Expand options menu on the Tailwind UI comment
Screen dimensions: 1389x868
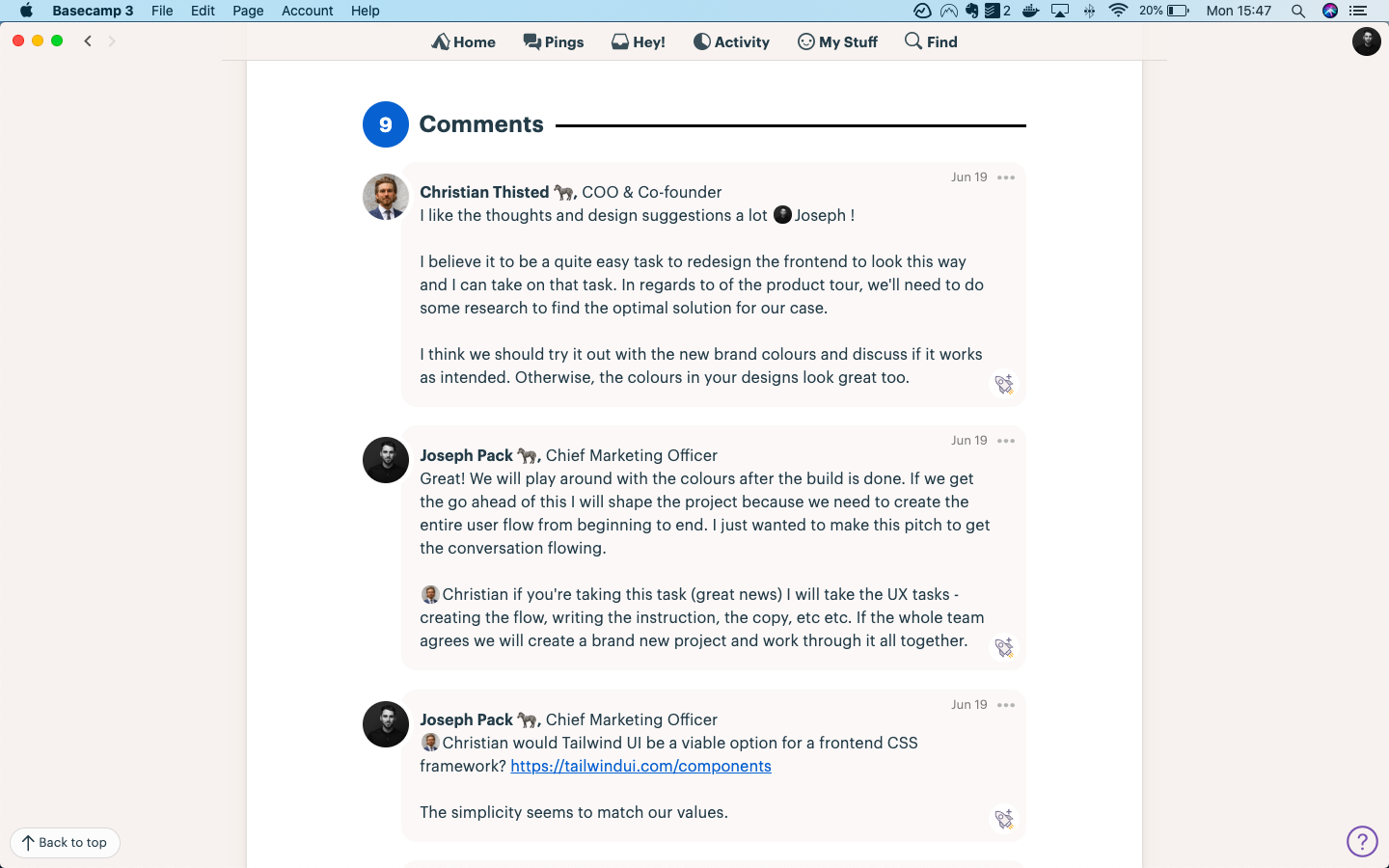(x=1006, y=705)
